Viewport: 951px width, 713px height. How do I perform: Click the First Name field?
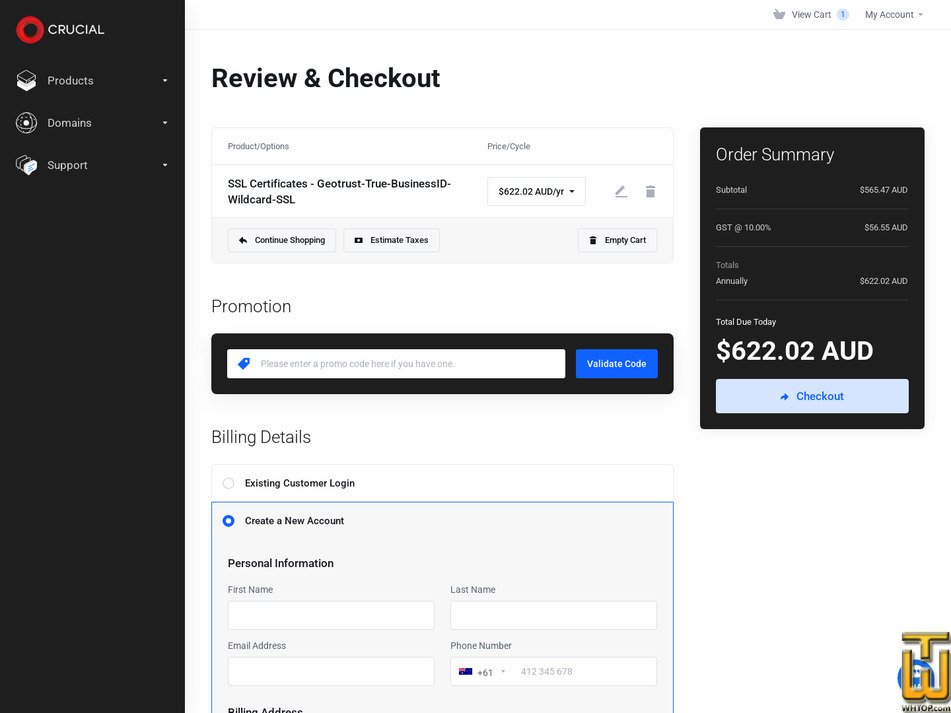(331, 615)
